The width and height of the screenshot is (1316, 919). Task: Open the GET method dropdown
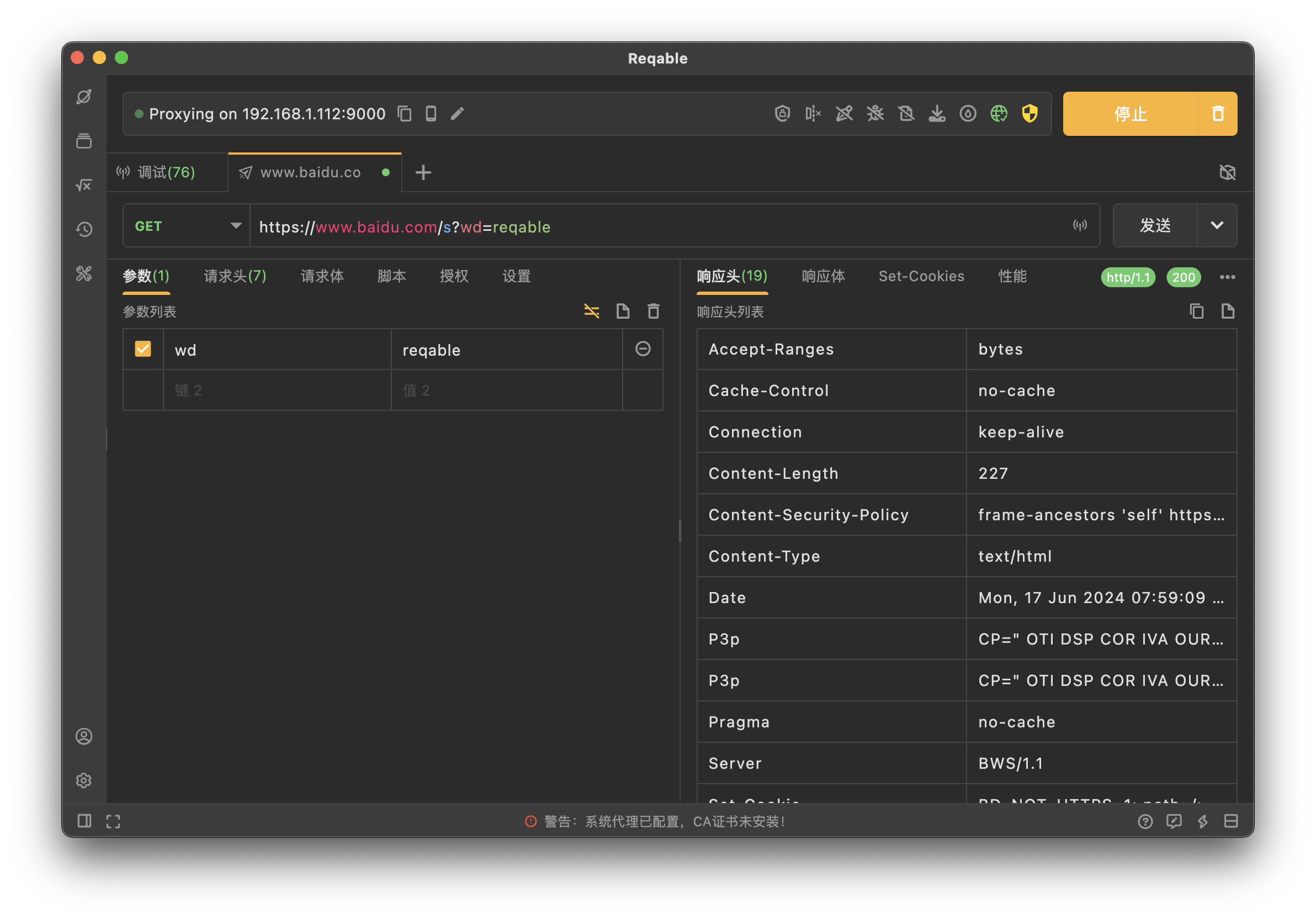tap(187, 226)
